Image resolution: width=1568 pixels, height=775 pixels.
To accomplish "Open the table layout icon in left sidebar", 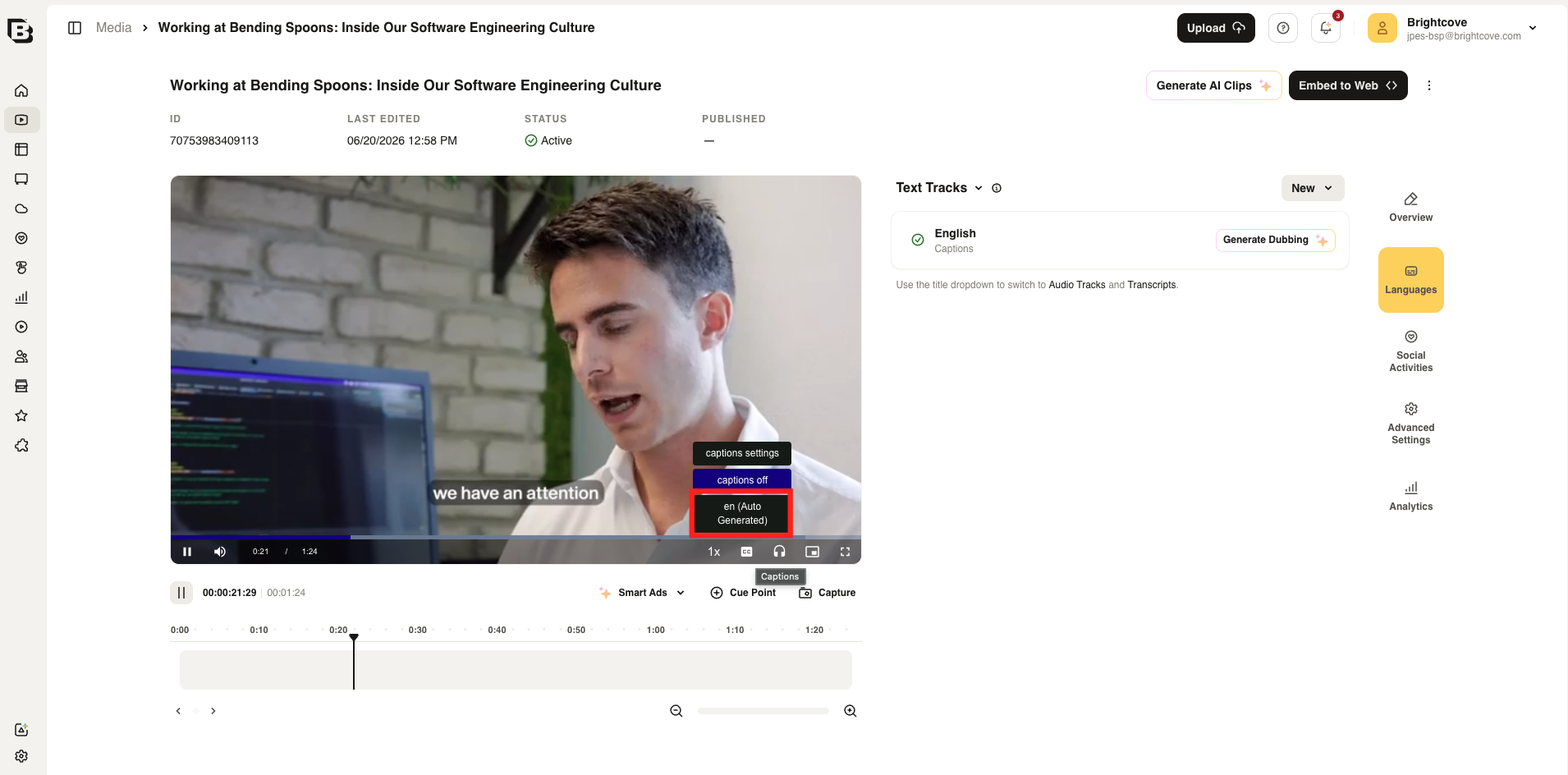I will [21, 149].
